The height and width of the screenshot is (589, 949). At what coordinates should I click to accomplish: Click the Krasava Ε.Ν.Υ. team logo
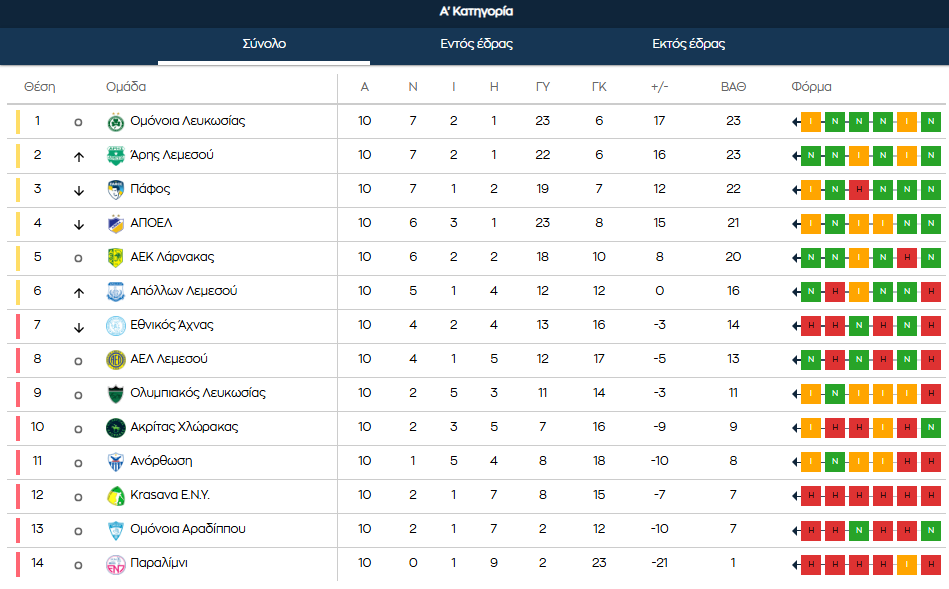pos(115,496)
